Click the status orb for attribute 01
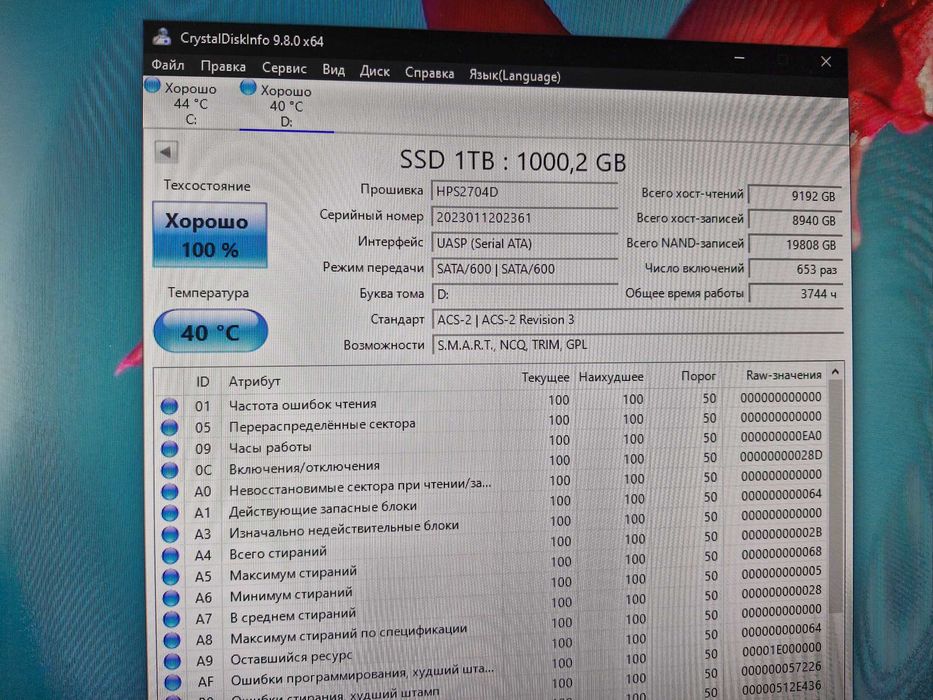The height and width of the screenshot is (700, 933). pyautogui.click(x=170, y=406)
